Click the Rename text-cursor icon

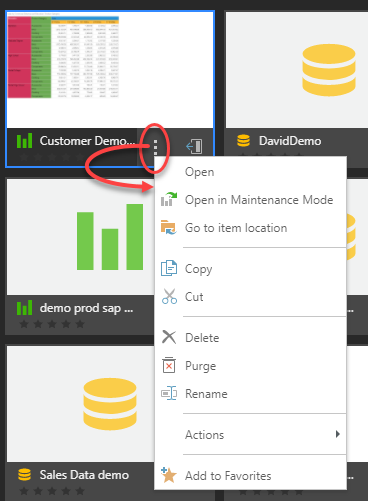pyautogui.click(x=169, y=393)
